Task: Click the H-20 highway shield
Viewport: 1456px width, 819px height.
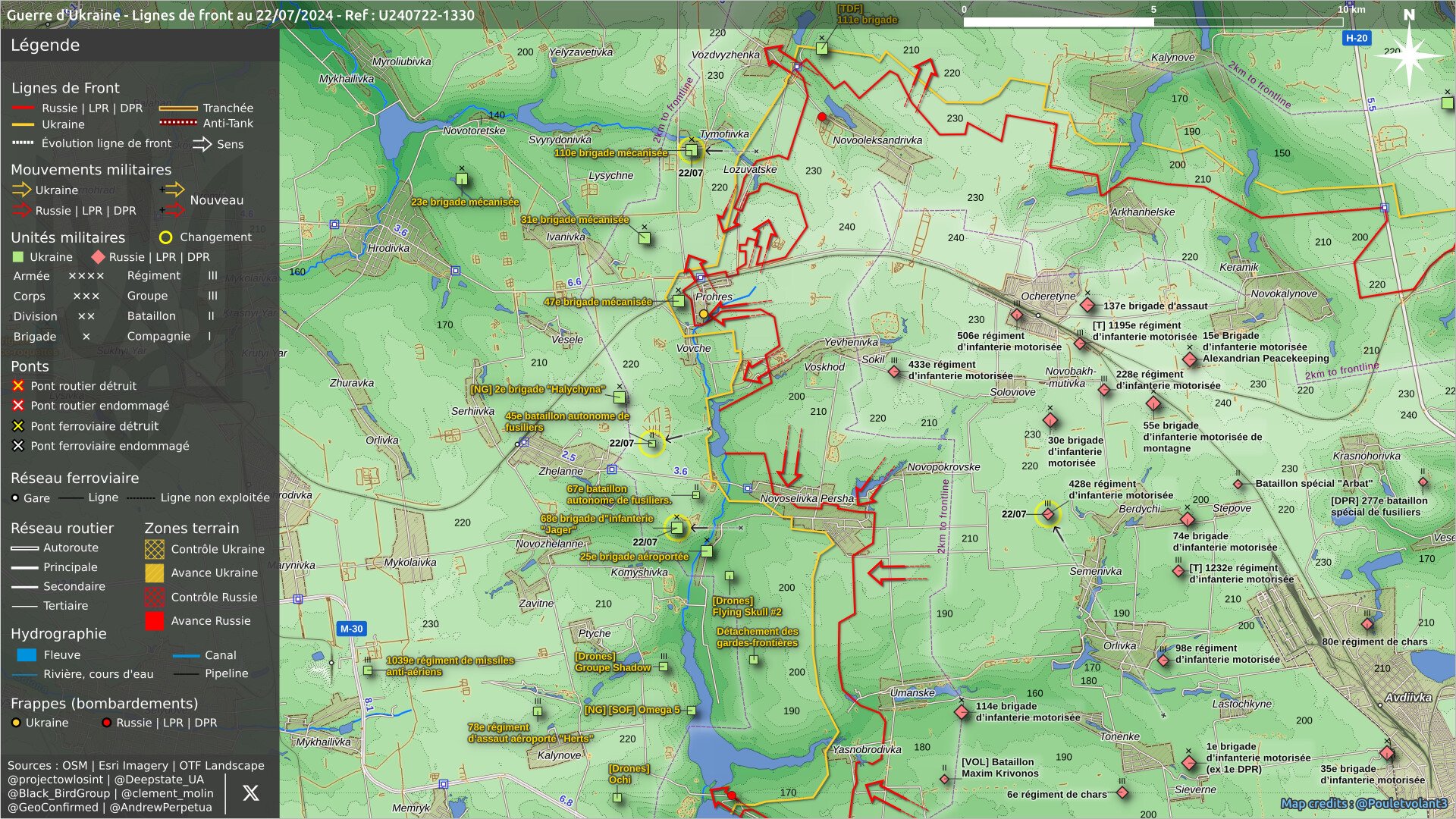Action: 1357,38
